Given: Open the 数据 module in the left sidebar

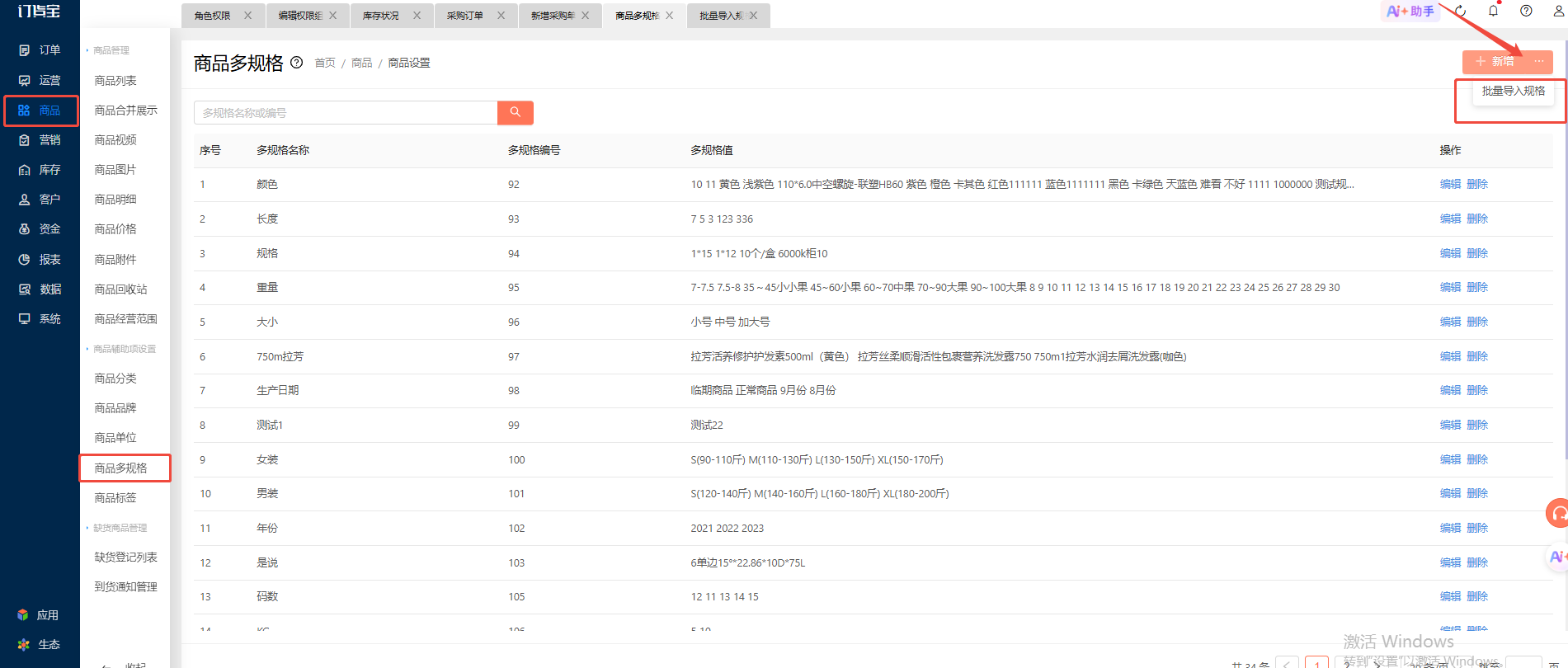Looking at the screenshot, I should (40, 289).
